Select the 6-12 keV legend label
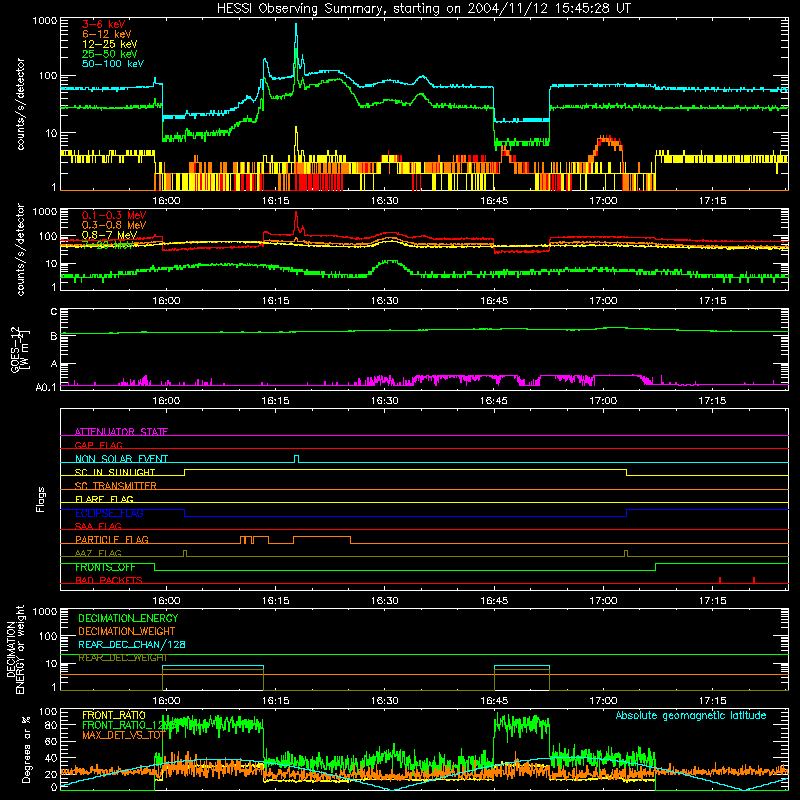The height and width of the screenshot is (800, 800). coord(107,34)
